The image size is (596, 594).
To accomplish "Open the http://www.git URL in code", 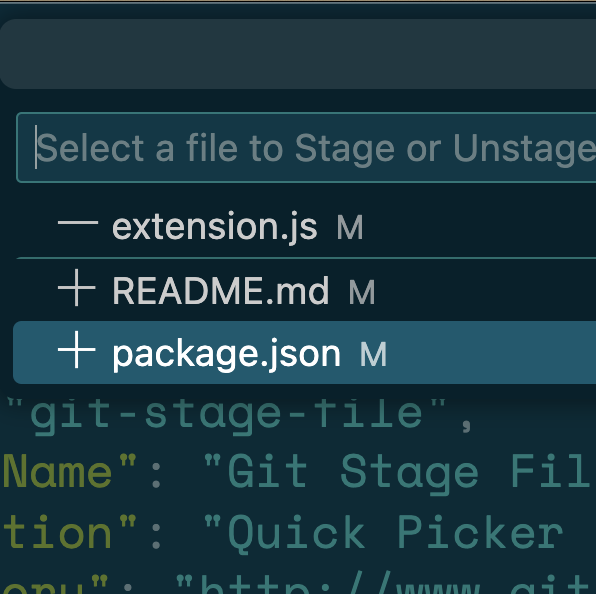I will coord(386,585).
